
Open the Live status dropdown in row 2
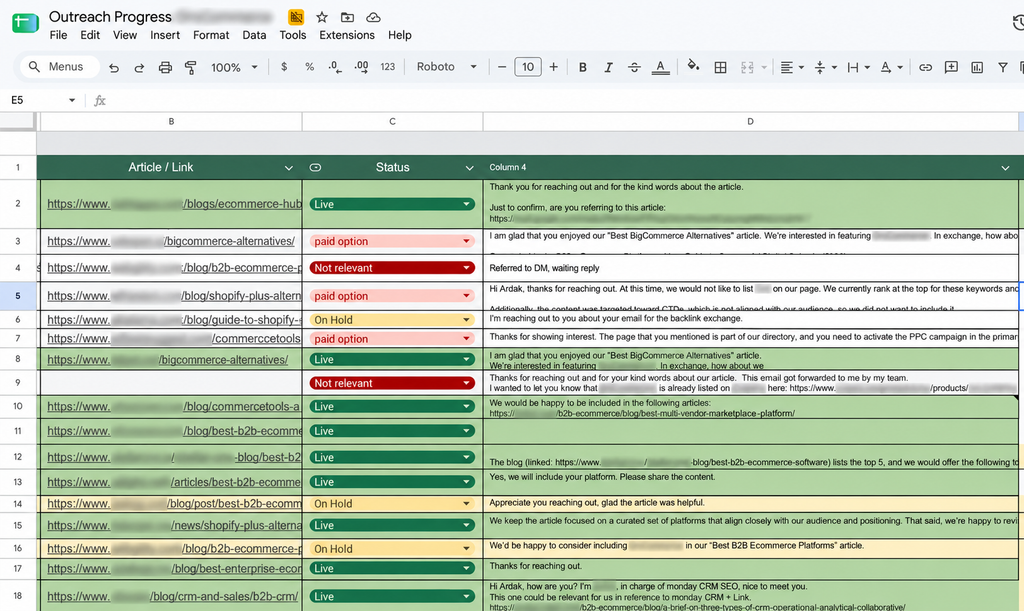pyautogui.click(x=392, y=204)
